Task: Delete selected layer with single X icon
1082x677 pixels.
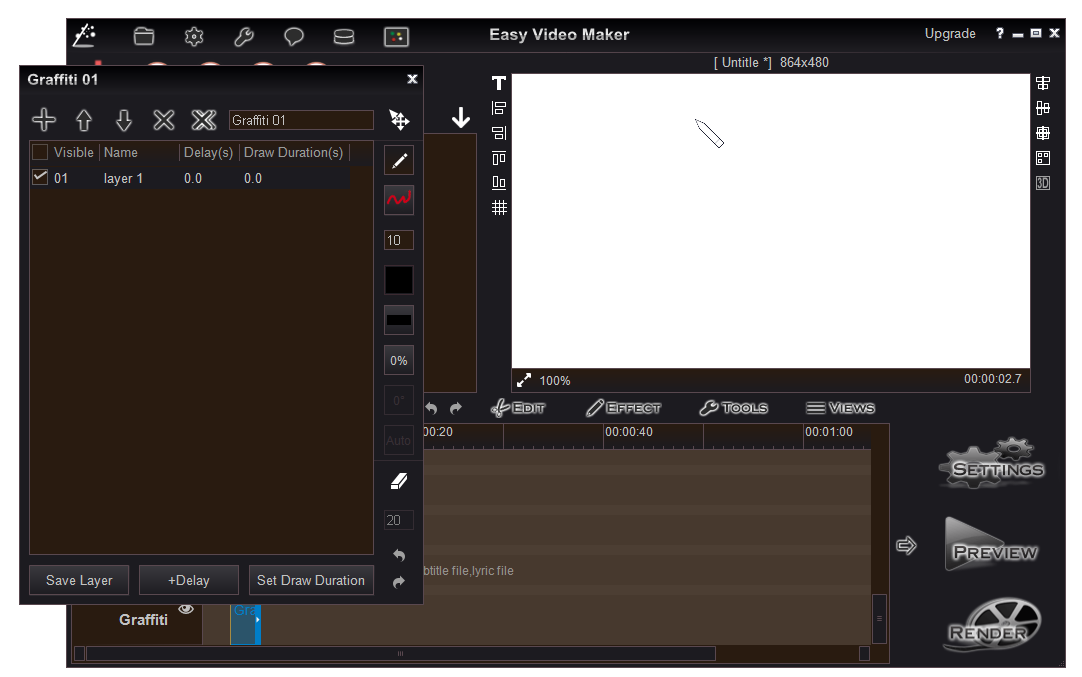Action: click(x=164, y=120)
